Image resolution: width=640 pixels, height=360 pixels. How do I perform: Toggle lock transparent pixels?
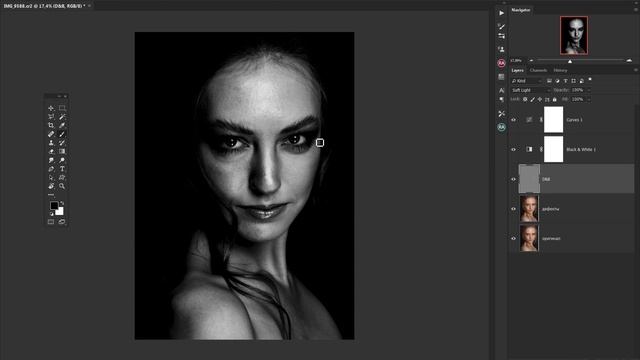(525, 99)
